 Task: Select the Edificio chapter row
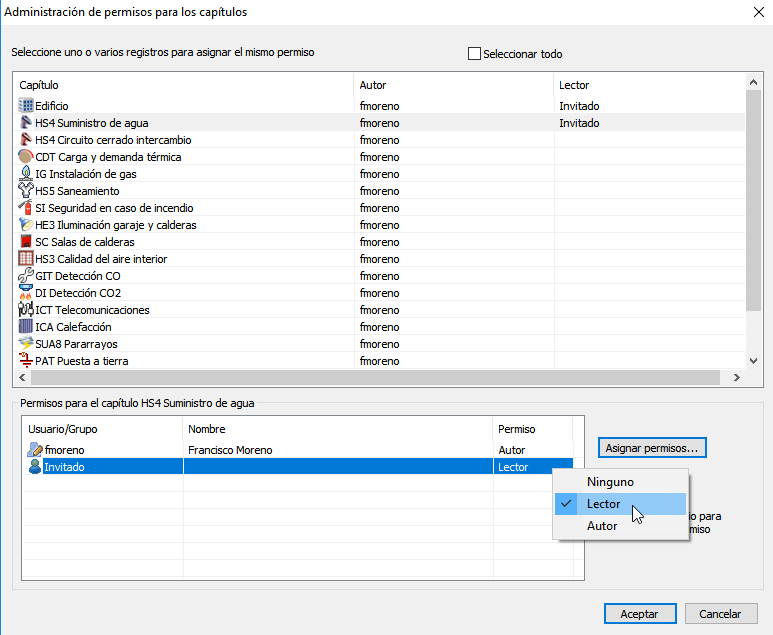pyautogui.click(x=380, y=106)
